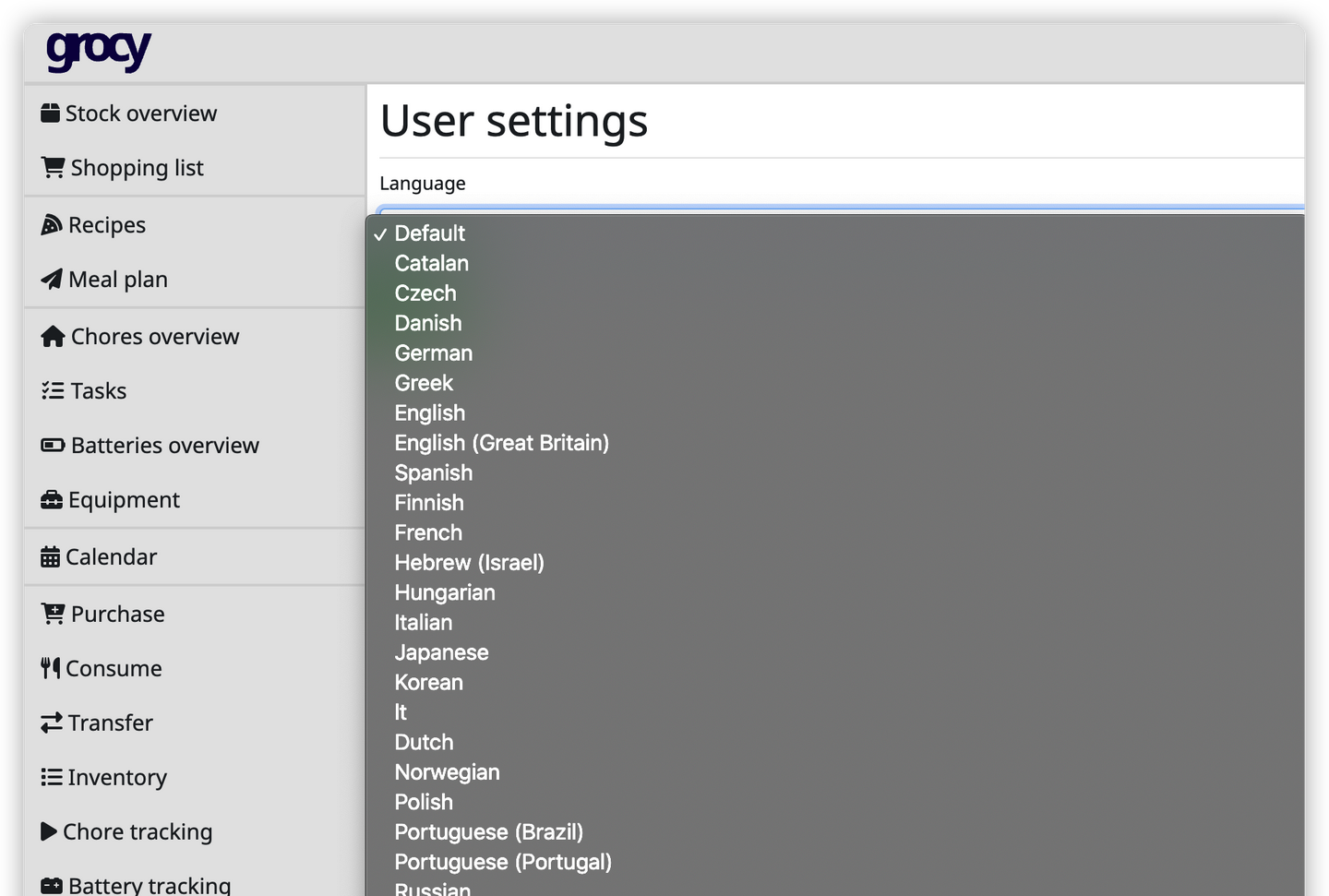Click the Chores overview house icon
1329x896 pixels.
53,337
